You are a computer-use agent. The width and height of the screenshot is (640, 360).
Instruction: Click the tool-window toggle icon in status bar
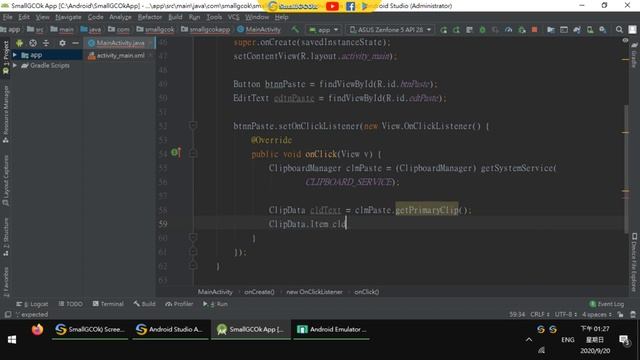coord(8,314)
